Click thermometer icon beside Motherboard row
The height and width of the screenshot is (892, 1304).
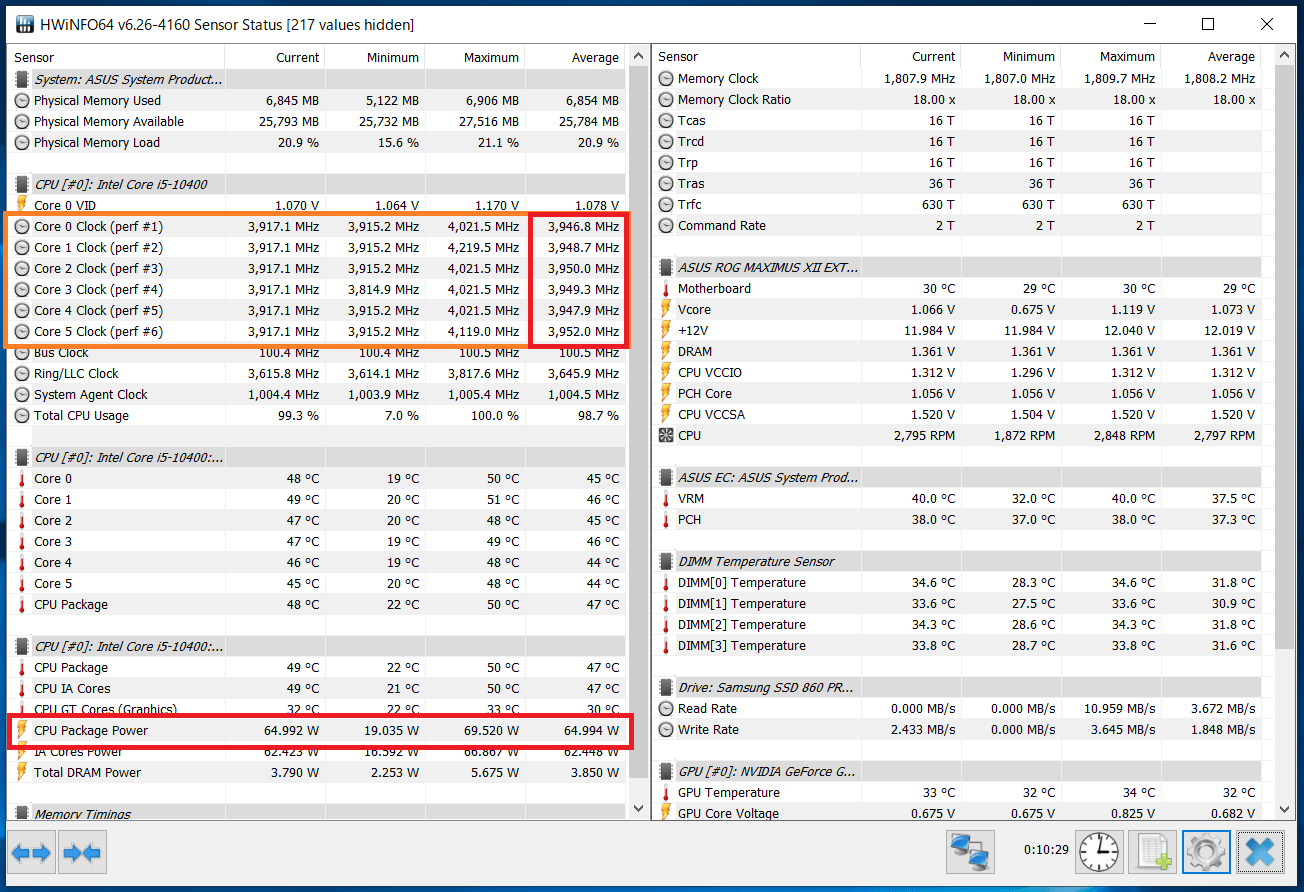coord(666,288)
